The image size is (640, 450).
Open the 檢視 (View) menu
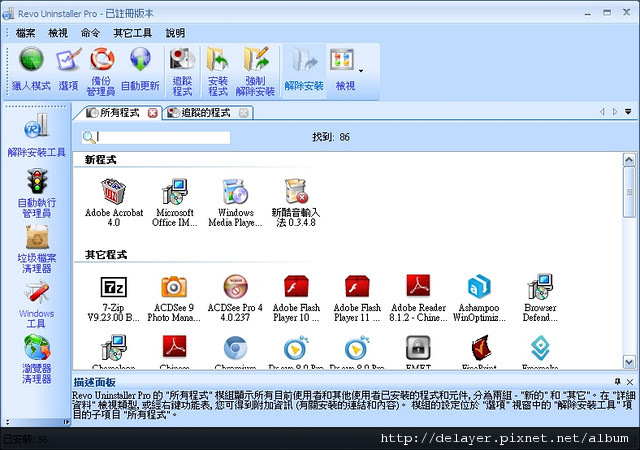(x=58, y=33)
